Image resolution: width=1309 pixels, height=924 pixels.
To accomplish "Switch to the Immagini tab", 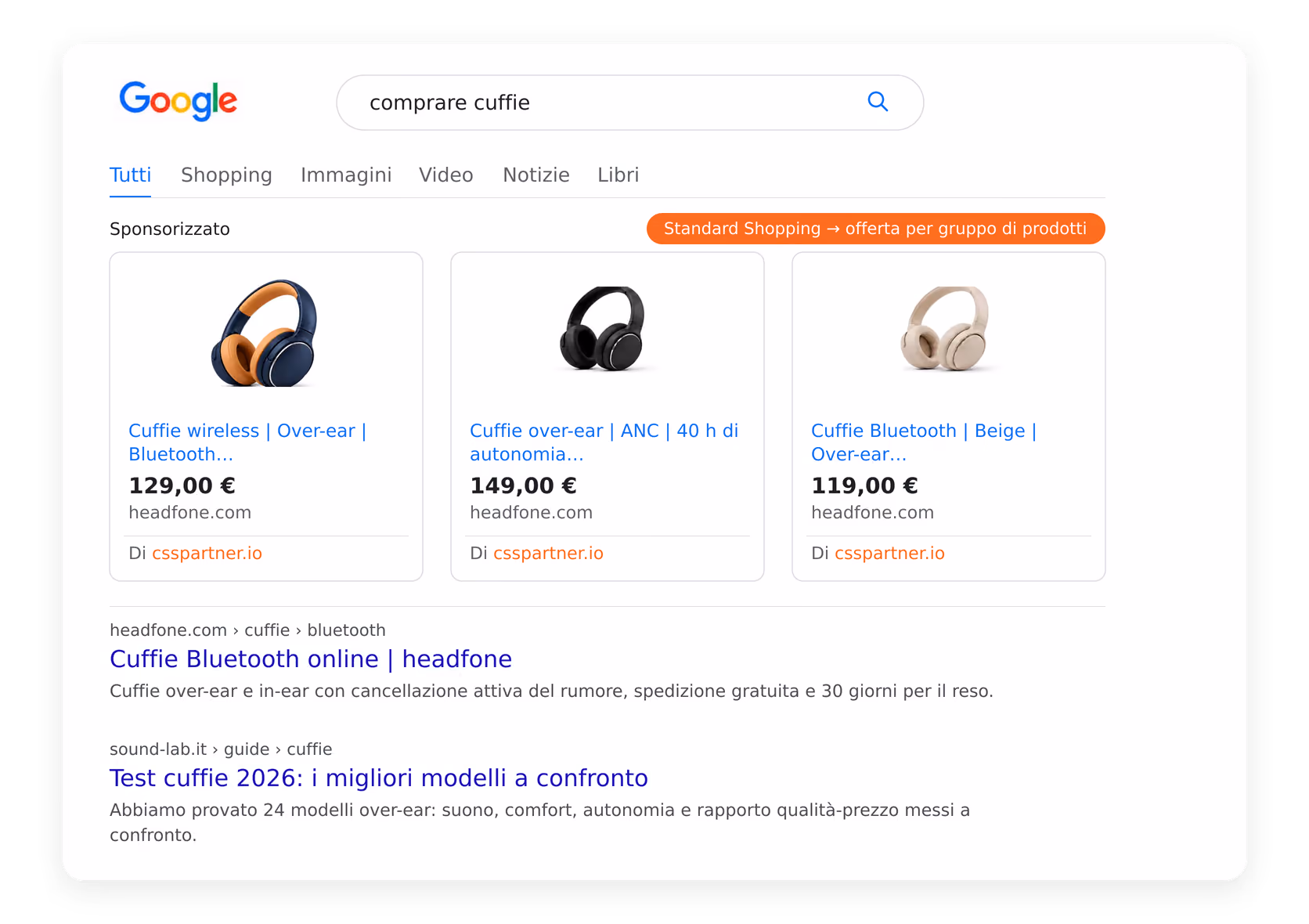I will [x=346, y=175].
